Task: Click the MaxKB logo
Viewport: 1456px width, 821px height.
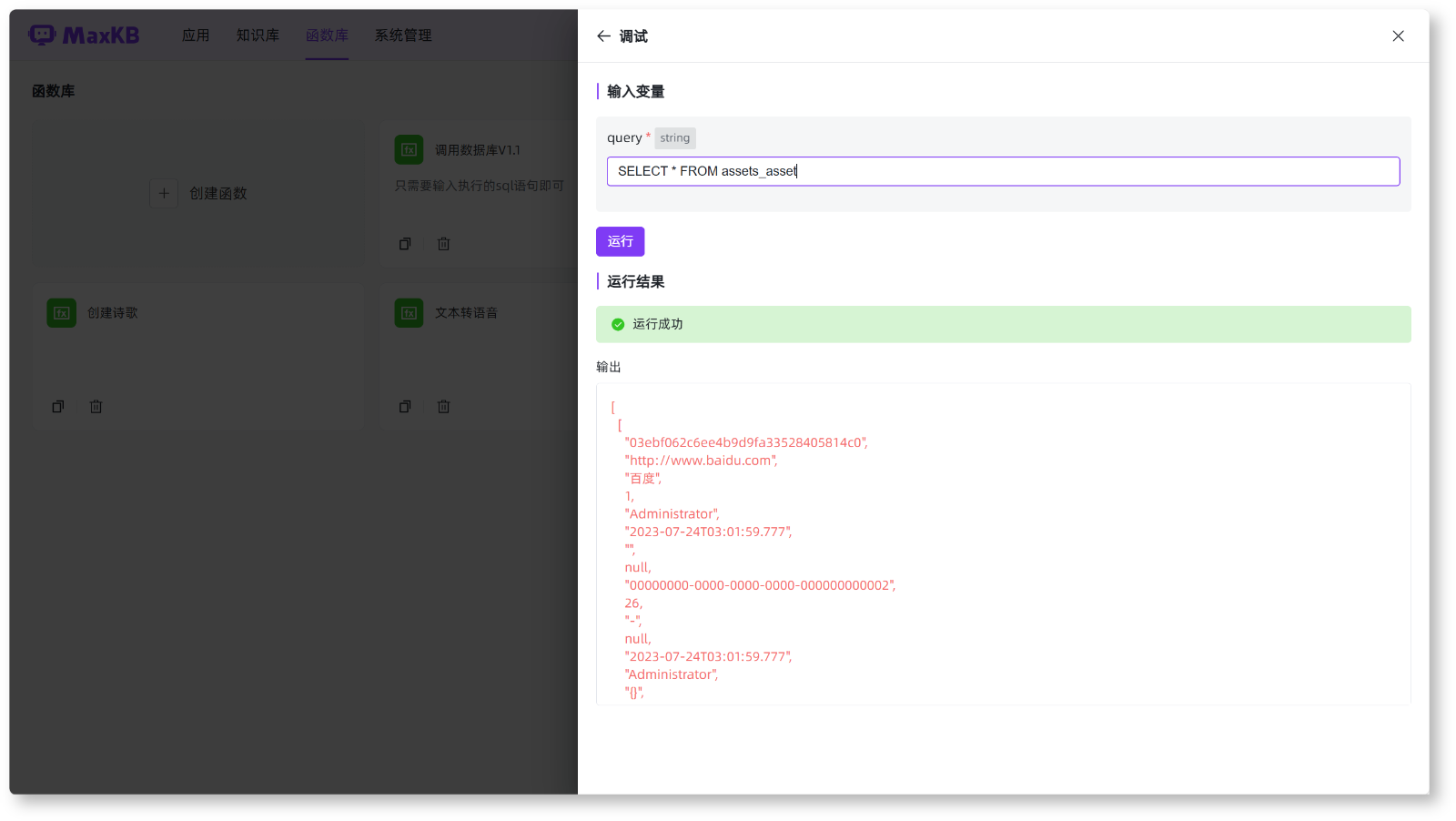Action: tap(83, 34)
